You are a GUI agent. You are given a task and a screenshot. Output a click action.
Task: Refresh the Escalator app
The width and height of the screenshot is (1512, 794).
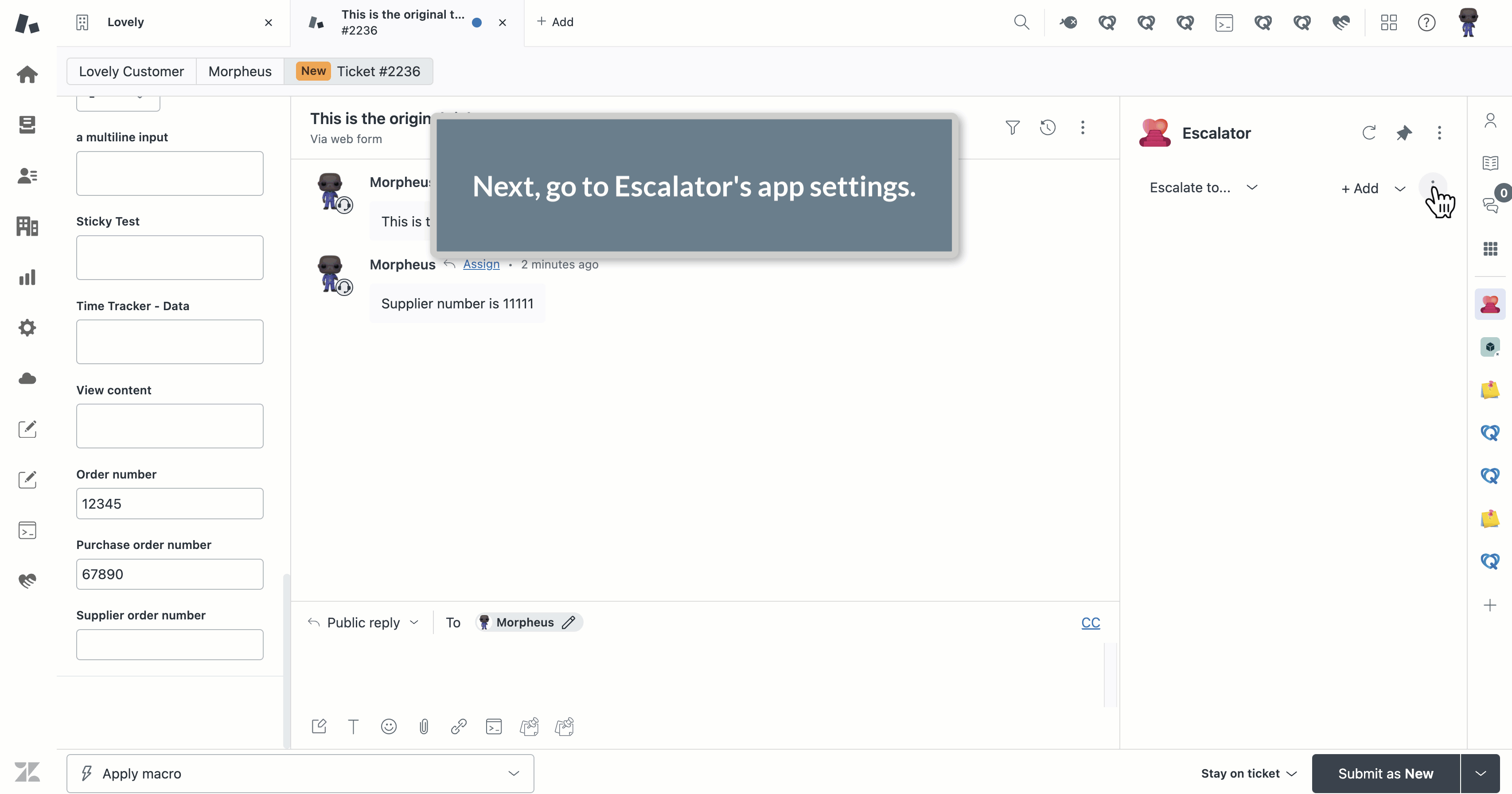[x=1369, y=132]
